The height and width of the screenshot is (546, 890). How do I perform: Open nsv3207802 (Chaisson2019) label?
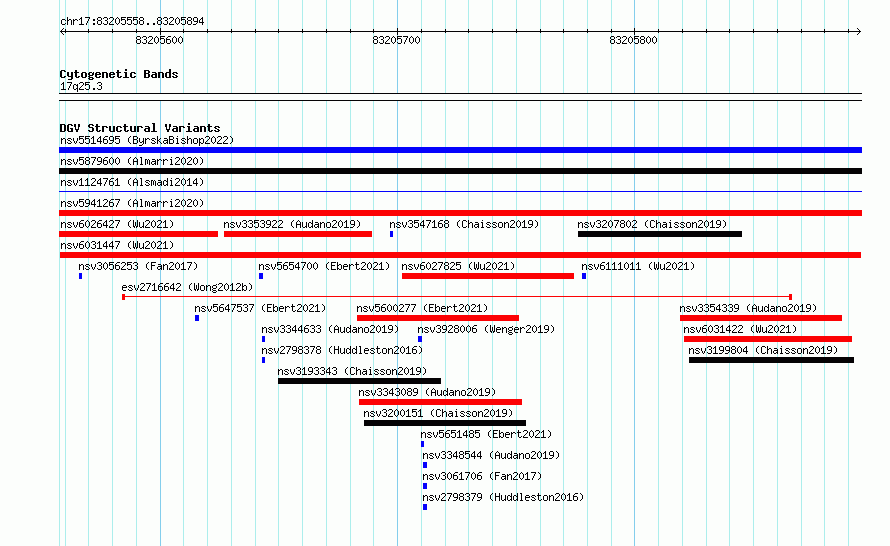coord(652,224)
